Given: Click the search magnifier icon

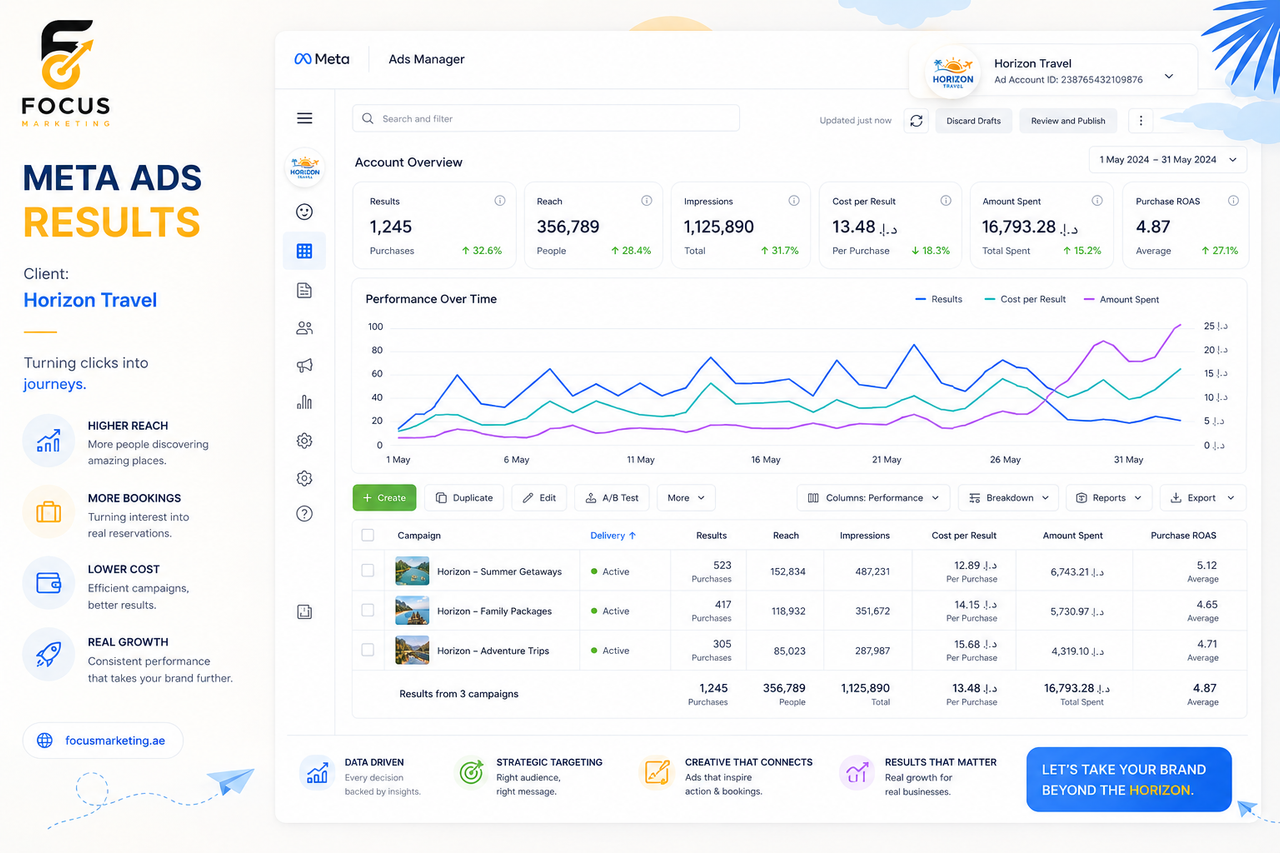Looking at the screenshot, I should (x=369, y=118).
